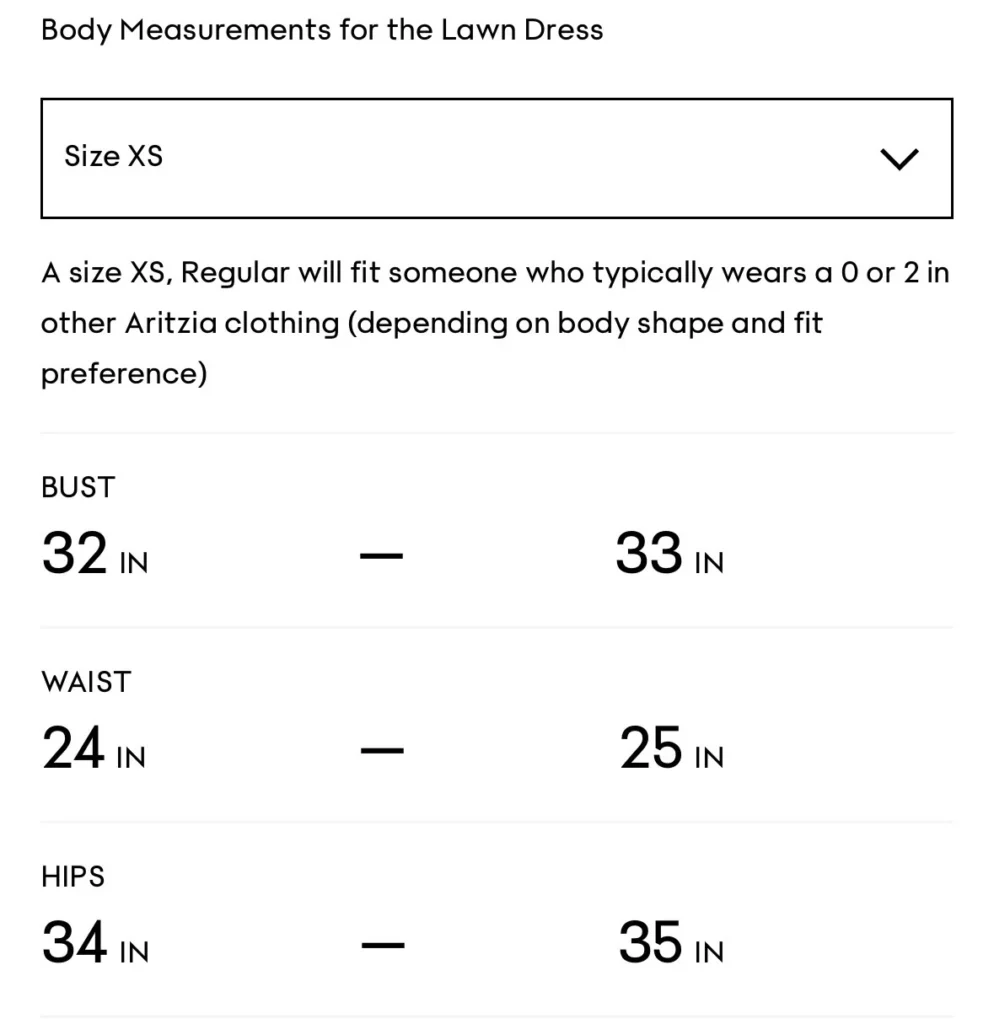Click the chevron arrow in size selector
Screen dimensions: 994x1024
899,159
